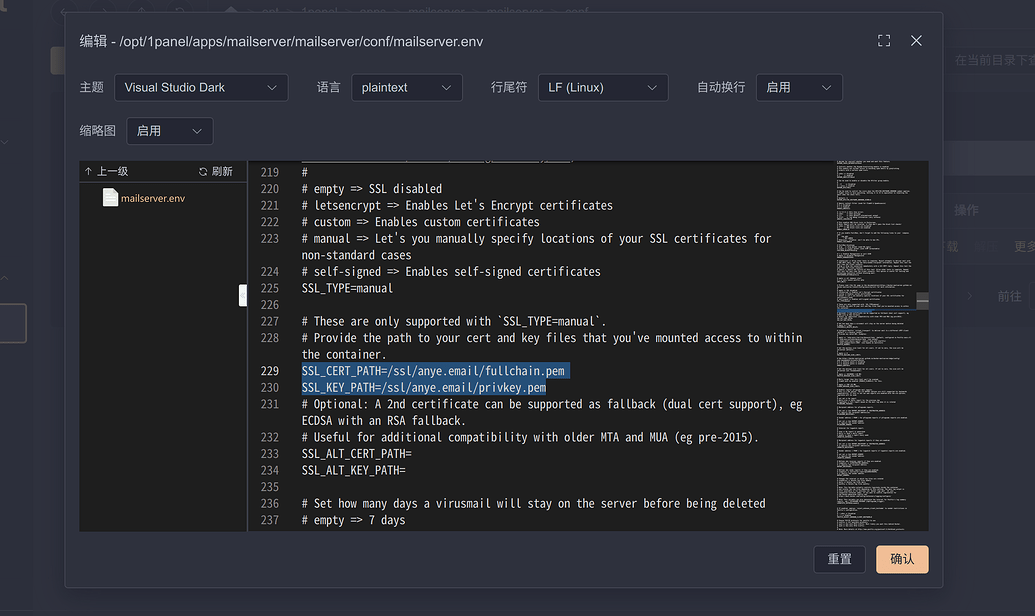Image resolution: width=1035 pixels, height=616 pixels.
Task: Click the 刷新 refresh icon above the file list
Action: 203,170
